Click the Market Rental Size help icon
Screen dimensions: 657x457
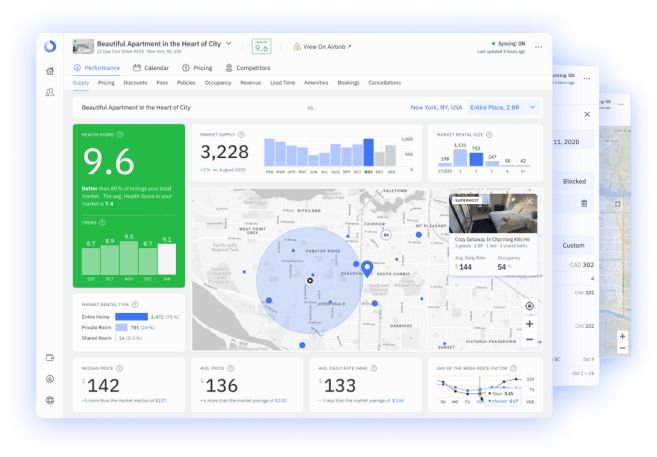point(489,134)
